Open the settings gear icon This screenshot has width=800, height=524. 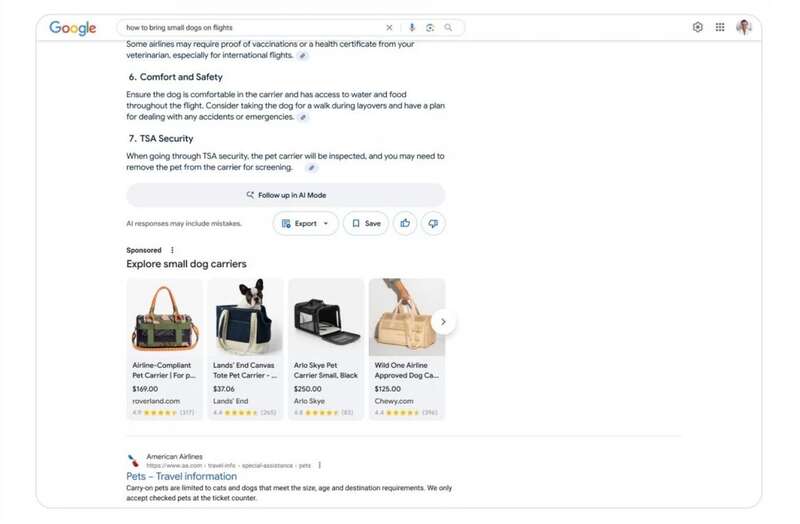coord(697,27)
